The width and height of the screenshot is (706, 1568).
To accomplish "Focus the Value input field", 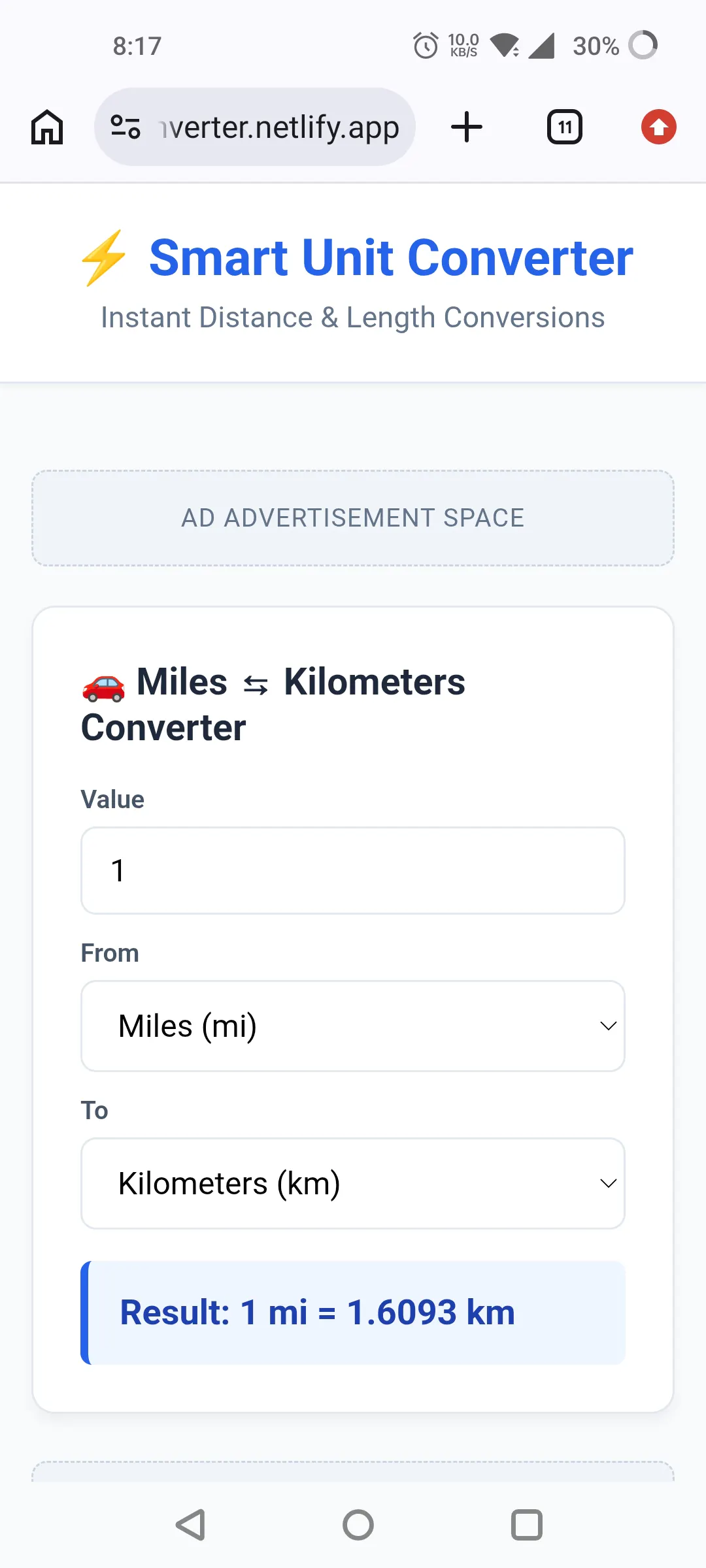I will click(x=353, y=870).
